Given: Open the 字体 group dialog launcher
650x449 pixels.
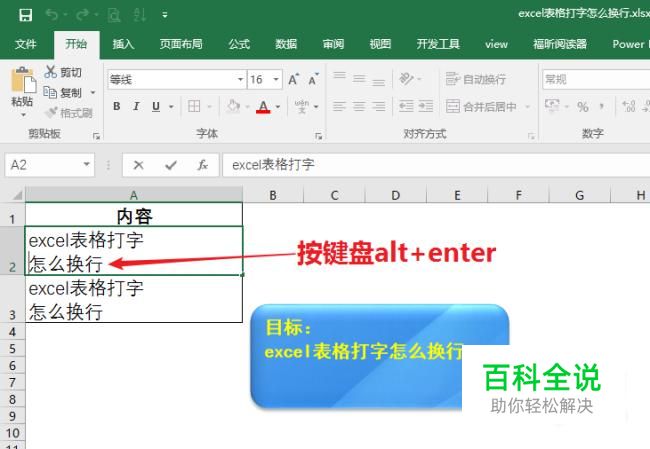Looking at the screenshot, I should point(318,136).
